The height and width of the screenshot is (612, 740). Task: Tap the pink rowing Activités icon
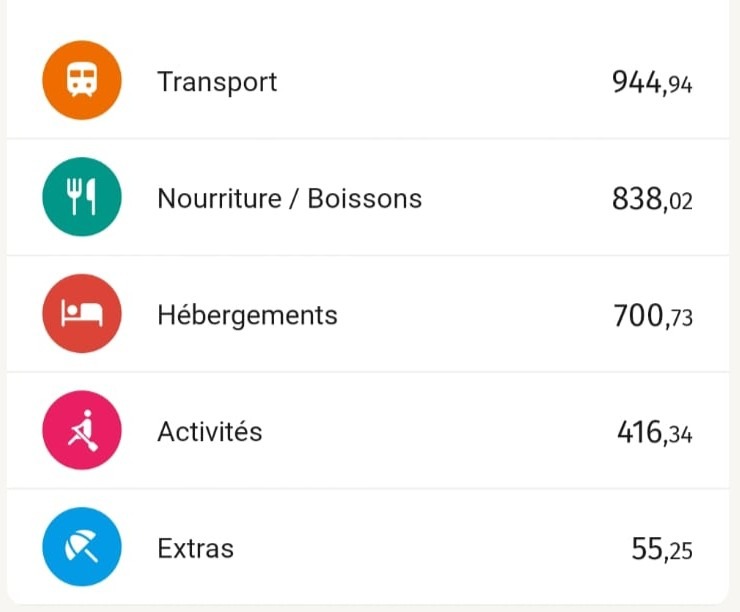tap(82, 430)
